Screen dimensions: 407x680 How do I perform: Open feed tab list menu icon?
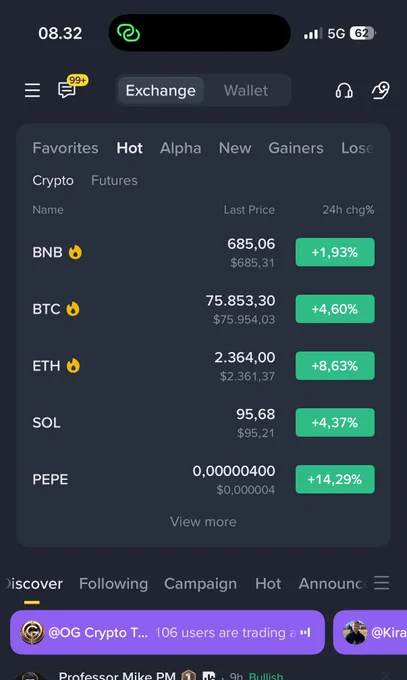381,583
